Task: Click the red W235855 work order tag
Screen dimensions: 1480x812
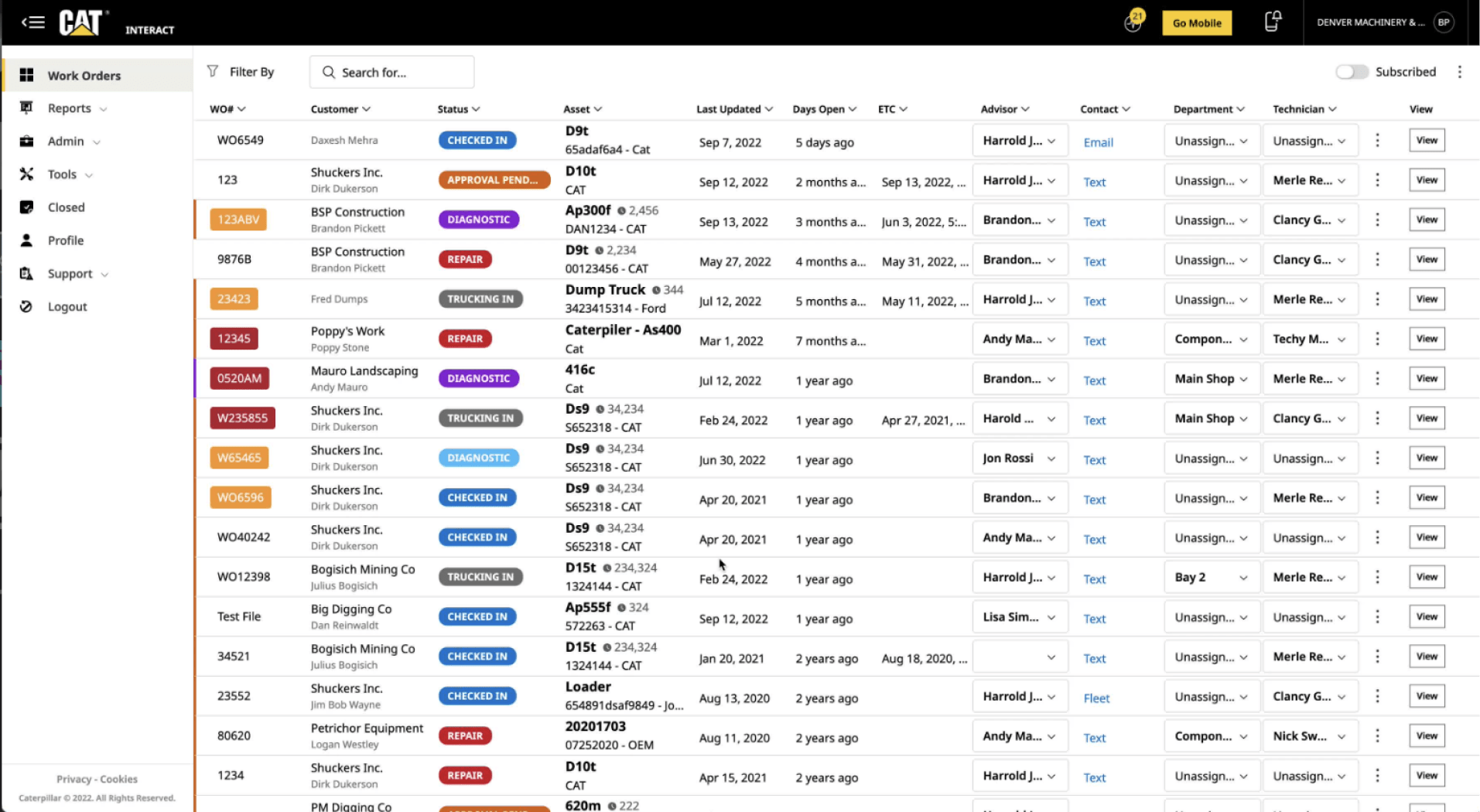Action: pos(242,418)
